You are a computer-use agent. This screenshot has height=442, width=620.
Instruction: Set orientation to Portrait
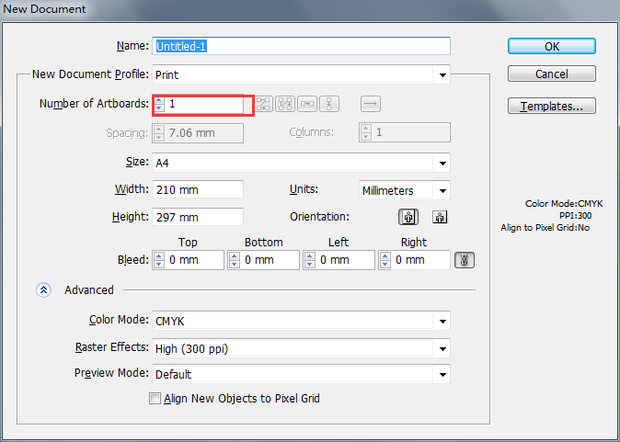pyautogui.click(x=408, y=217)
